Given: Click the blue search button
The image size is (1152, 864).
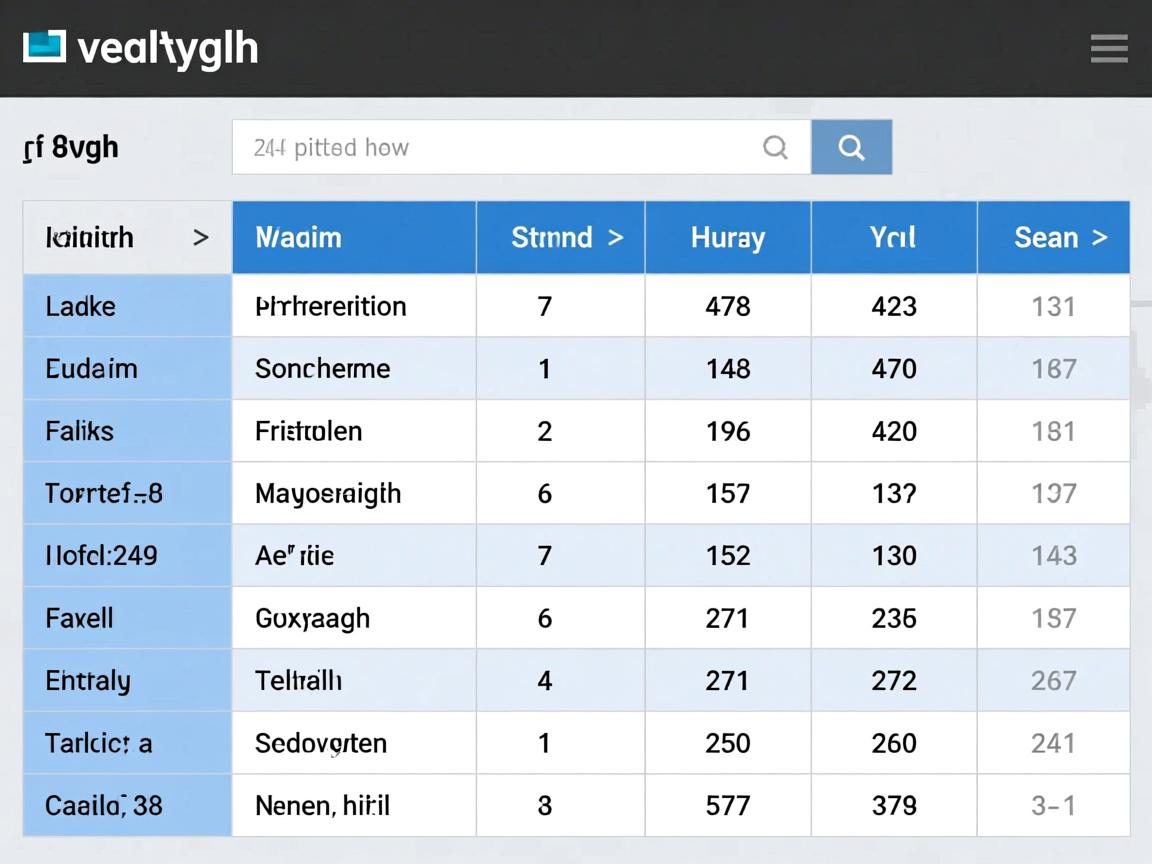Looking at the screenshot, I should 851,148.
